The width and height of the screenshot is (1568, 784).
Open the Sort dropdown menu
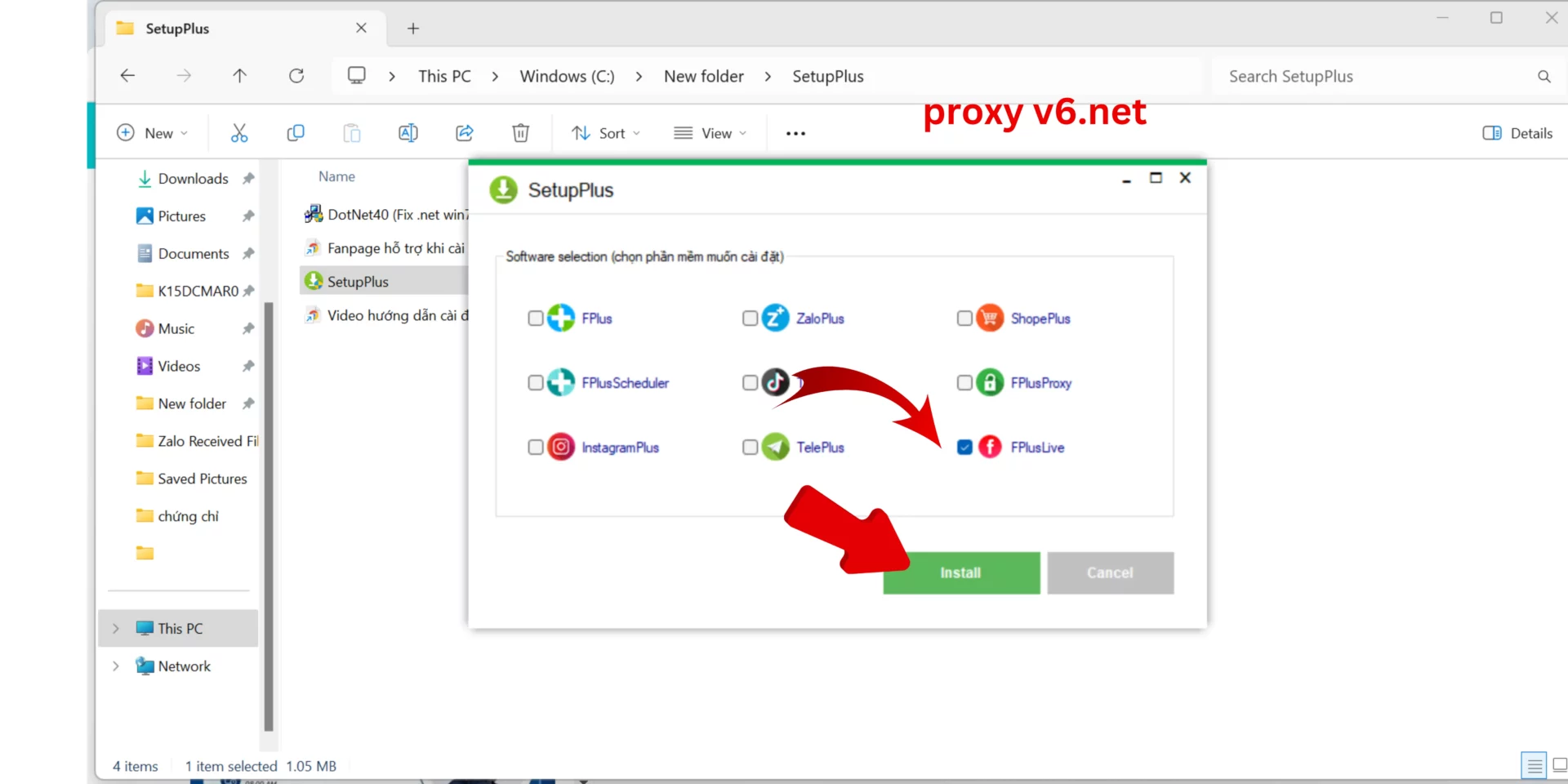tap(606, 133)
